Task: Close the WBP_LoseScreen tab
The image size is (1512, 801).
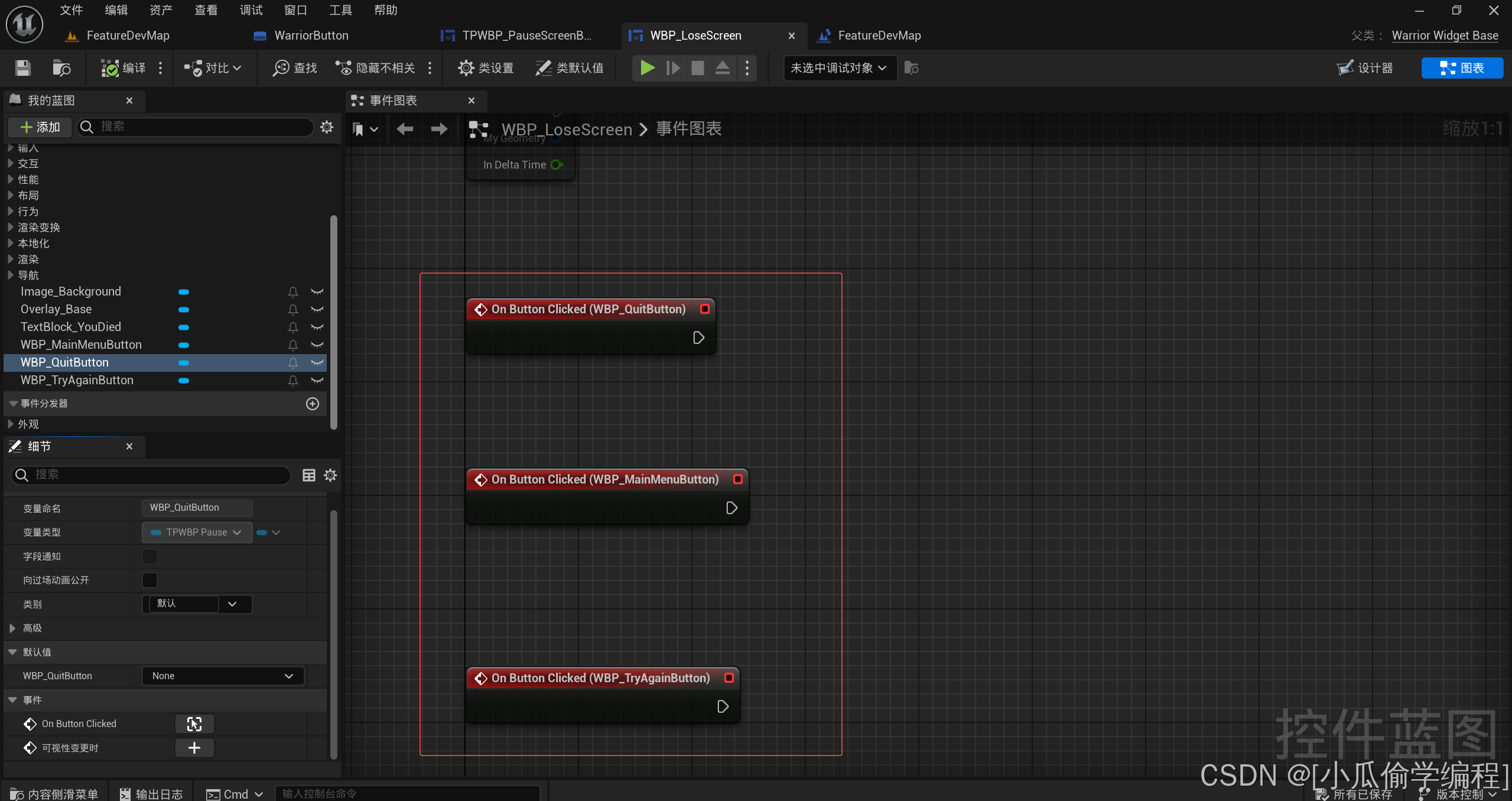Action: point(791,35)
